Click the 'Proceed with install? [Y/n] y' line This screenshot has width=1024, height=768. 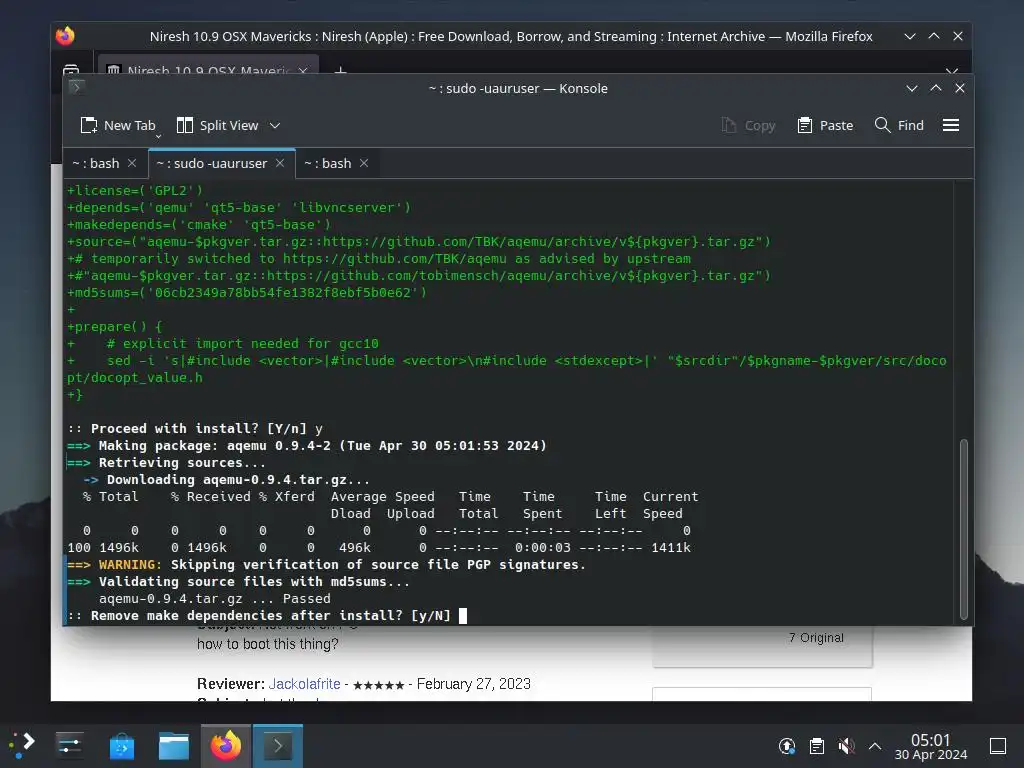click(x=195, y=428)
